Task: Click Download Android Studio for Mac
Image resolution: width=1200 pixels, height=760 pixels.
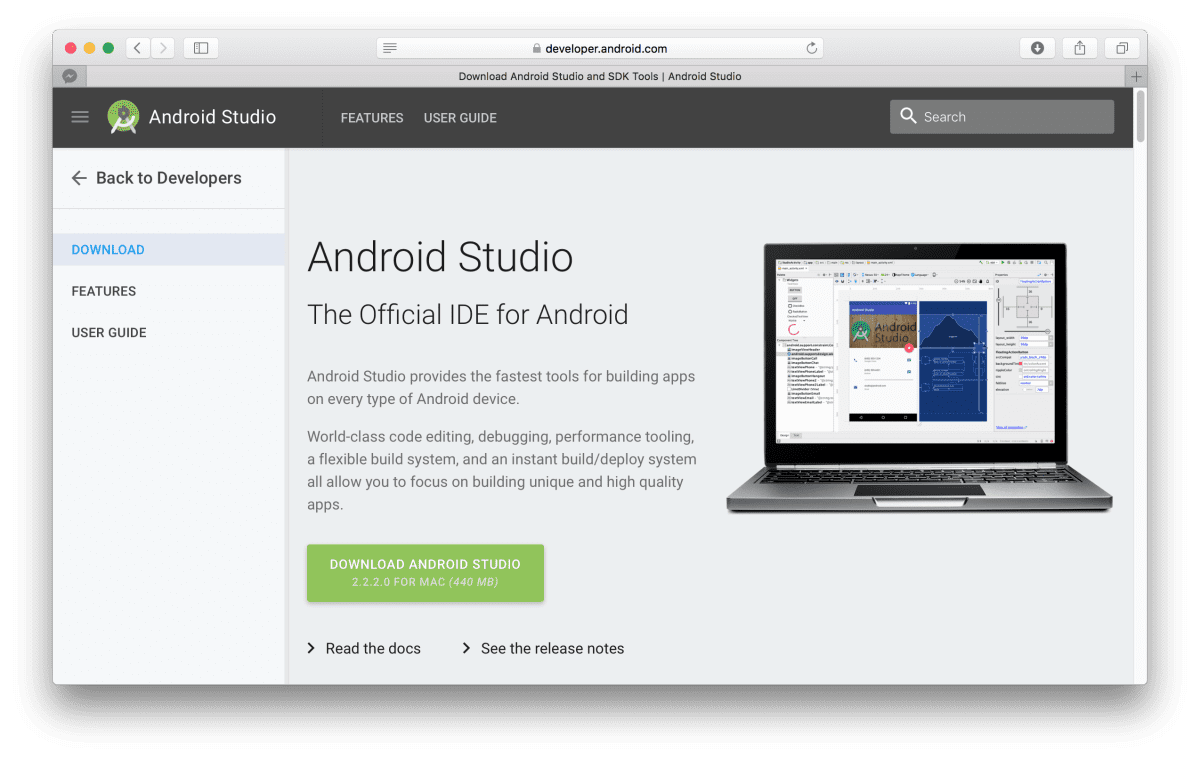Action: point(425,572)
